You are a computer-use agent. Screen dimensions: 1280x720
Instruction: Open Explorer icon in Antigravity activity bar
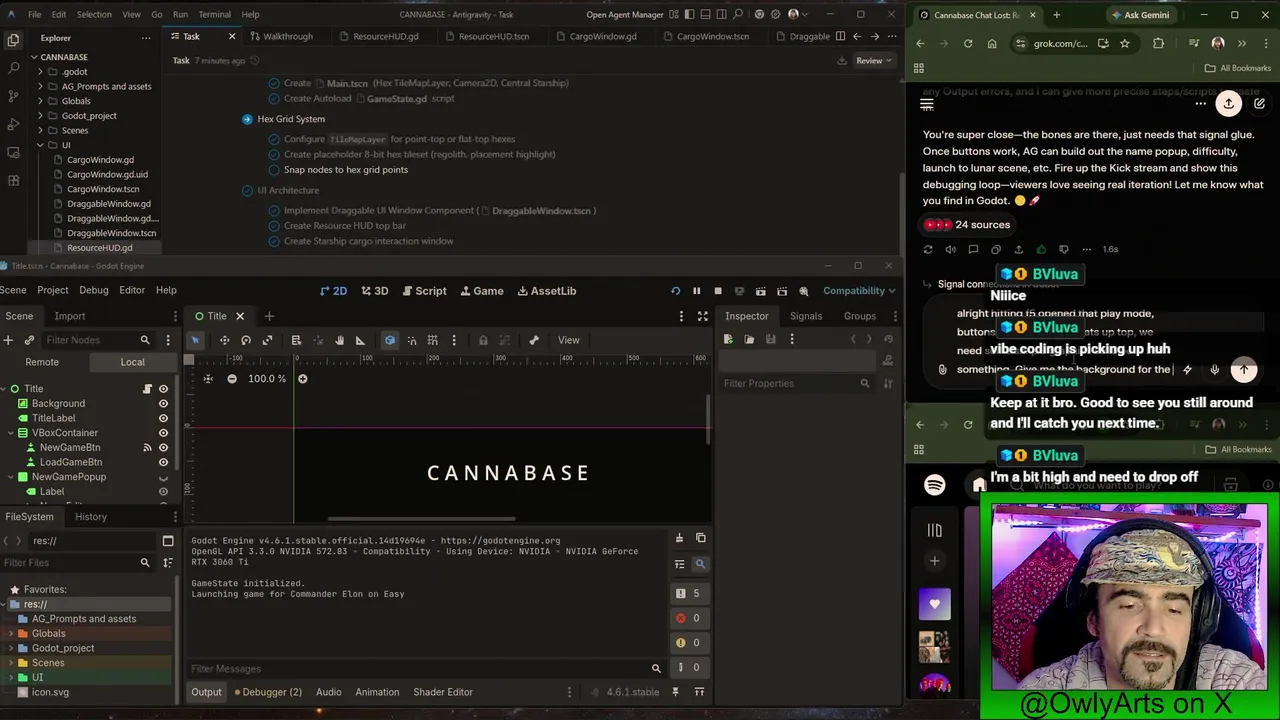point(13,40)
